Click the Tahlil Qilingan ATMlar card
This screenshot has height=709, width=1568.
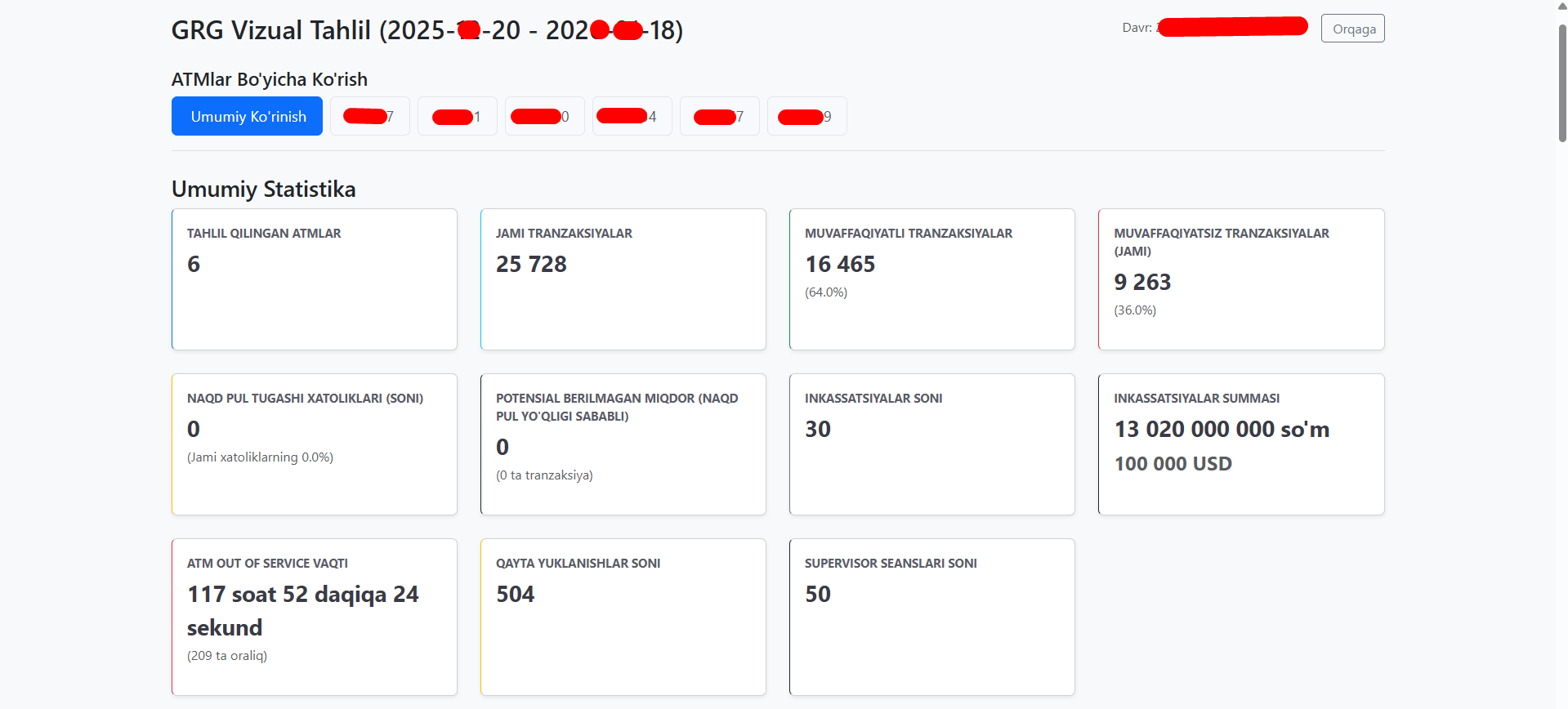314,279
